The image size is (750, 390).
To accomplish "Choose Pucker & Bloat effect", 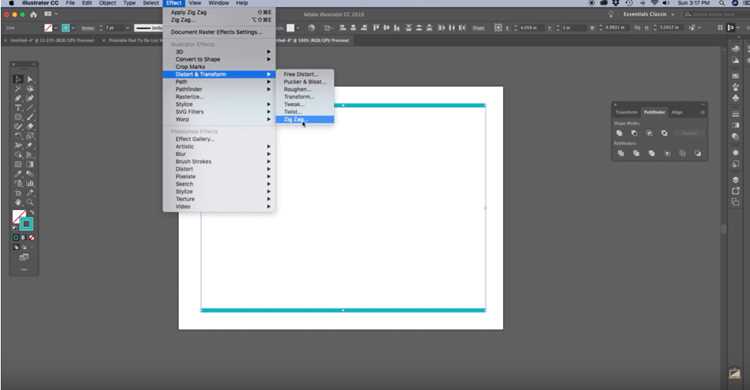I will pos(305,82).
